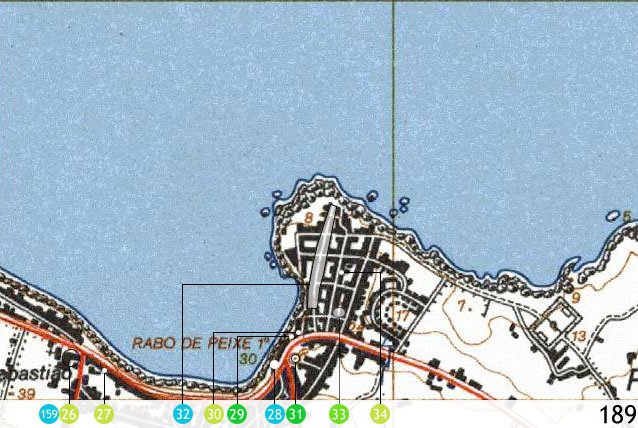Screen dimensions: 638x428
Task: Click the page number 189
Action: 618,414
